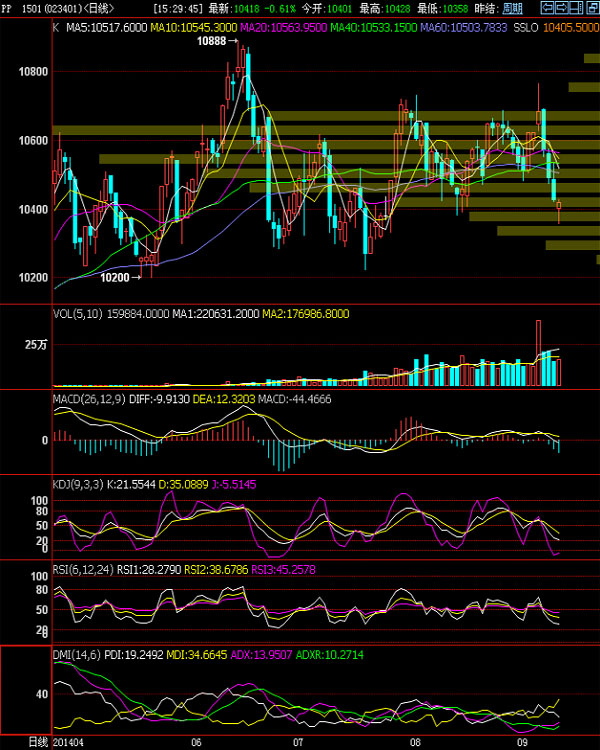Click the MDI:34.6645 value

197,655
